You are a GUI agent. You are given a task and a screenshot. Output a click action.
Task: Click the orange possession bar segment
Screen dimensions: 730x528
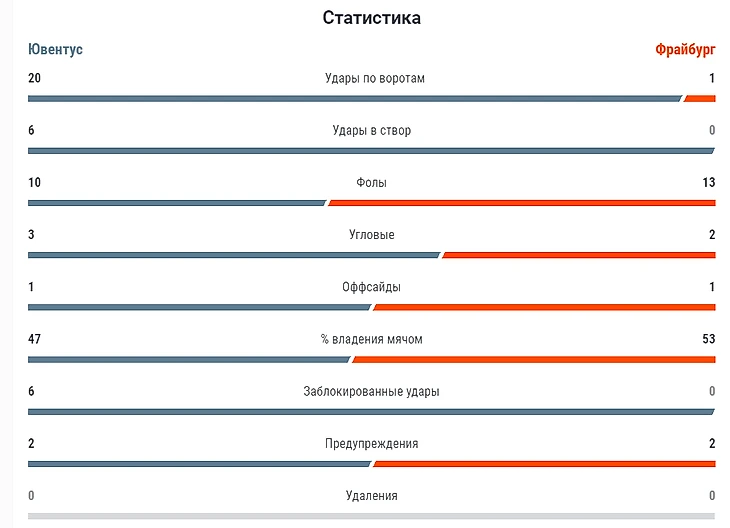click(x=534, y=359)
